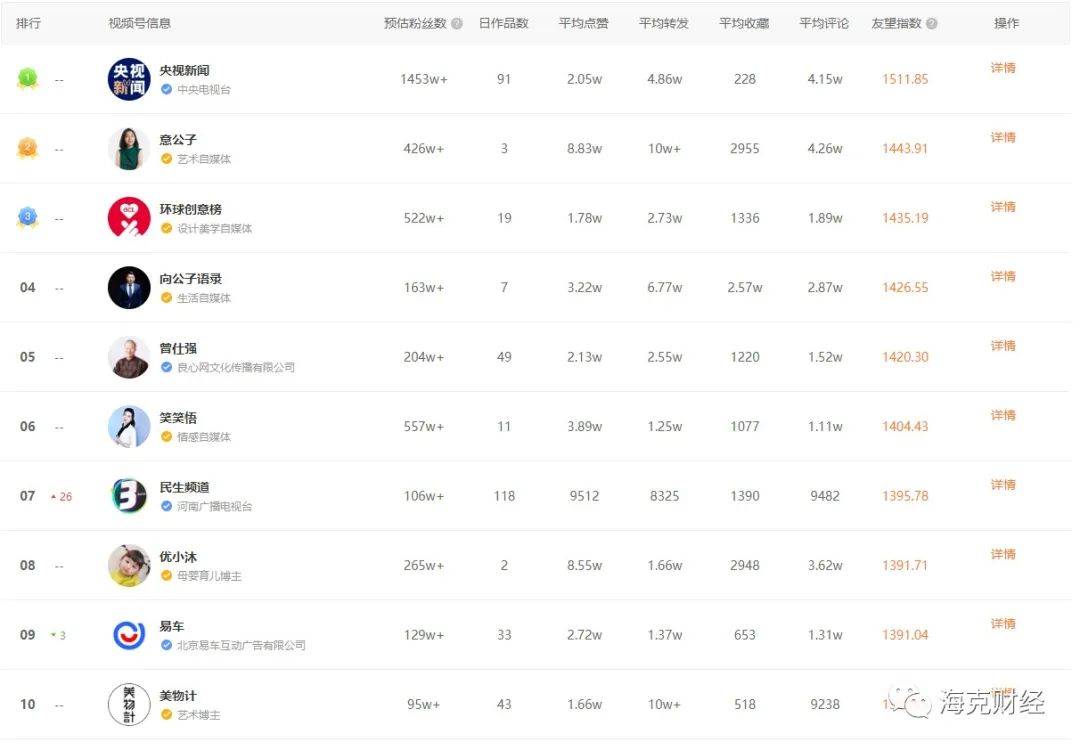Screen dimensions: 1080x750
Task: Click help icon beside 预估粉丝数 header
Action: [457, 24]
